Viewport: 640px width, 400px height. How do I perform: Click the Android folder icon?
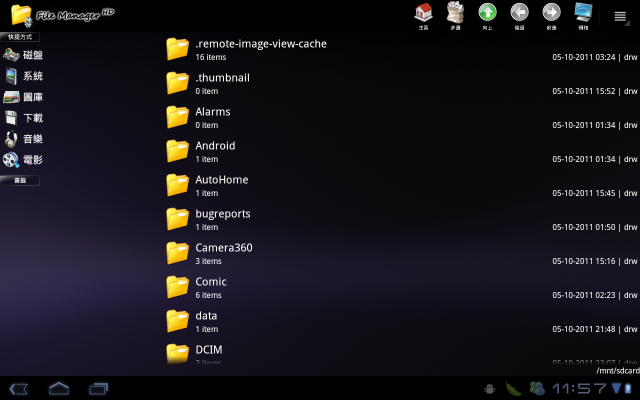point(178,151)
